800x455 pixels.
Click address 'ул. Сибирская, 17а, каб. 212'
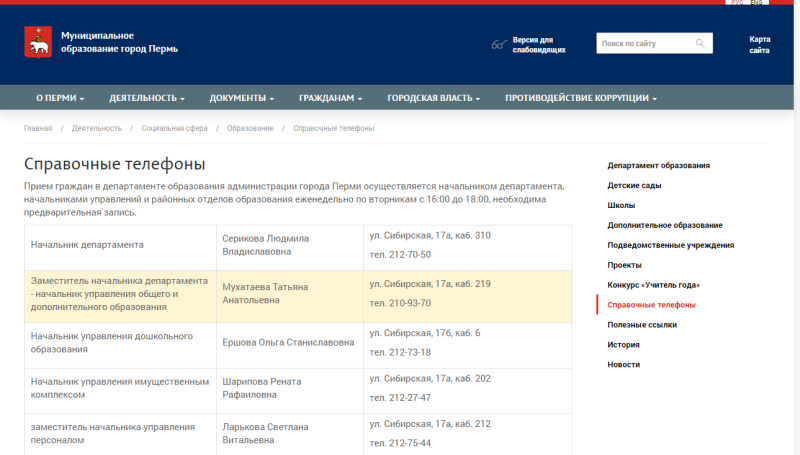pyautogui.click(x=430, y=424)
